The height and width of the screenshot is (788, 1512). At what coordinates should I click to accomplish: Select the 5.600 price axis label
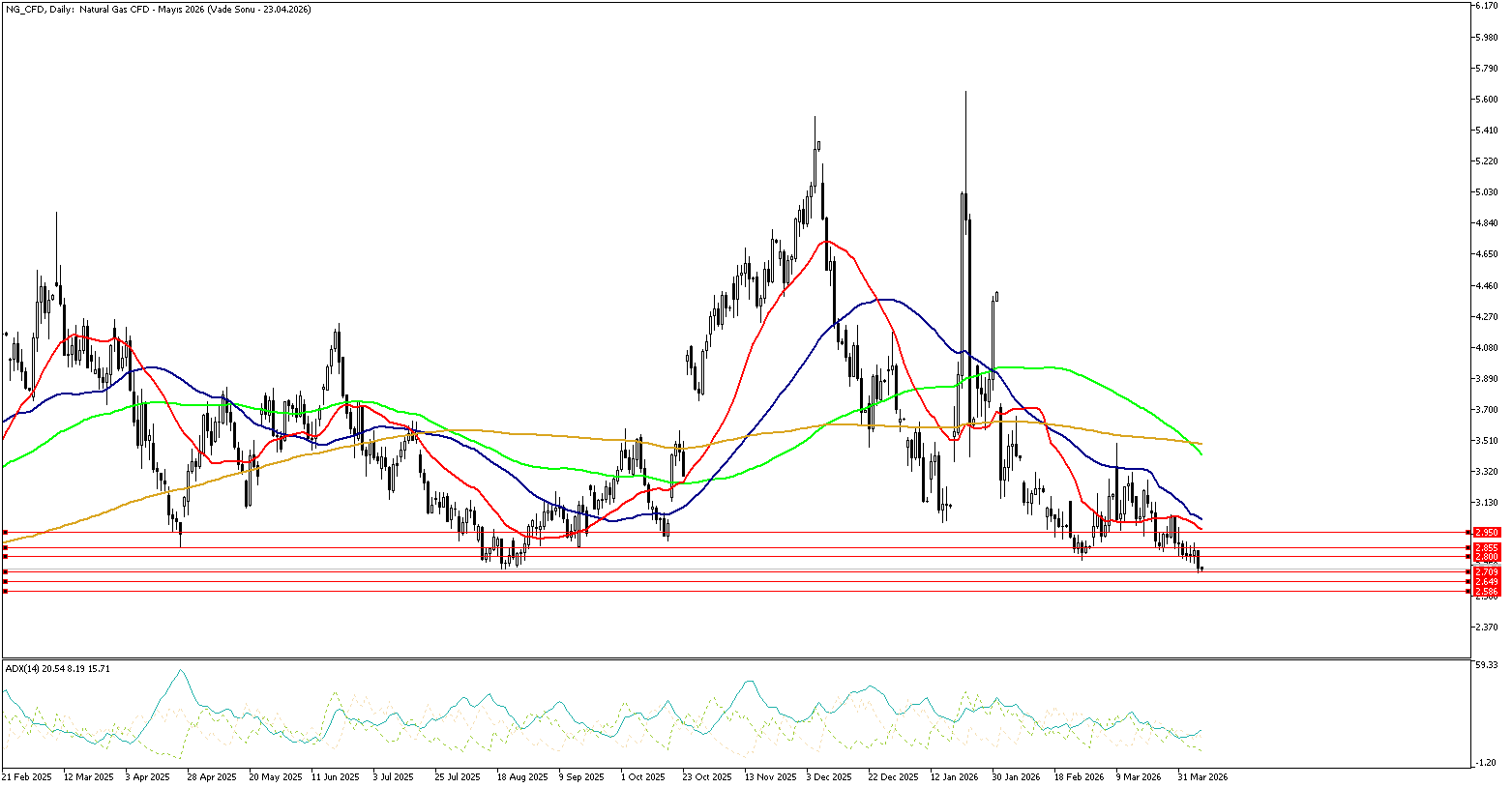1487,99
